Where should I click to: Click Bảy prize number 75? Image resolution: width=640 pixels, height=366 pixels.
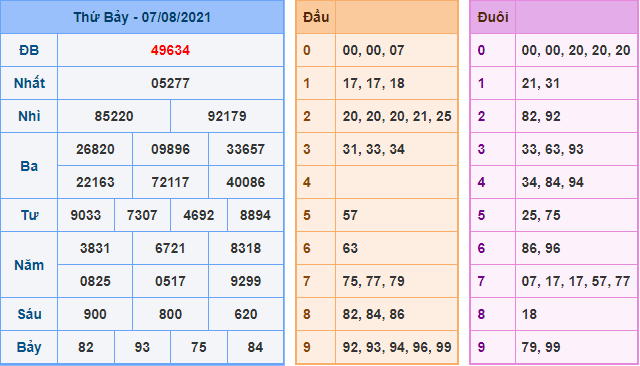tap(199, 348)
